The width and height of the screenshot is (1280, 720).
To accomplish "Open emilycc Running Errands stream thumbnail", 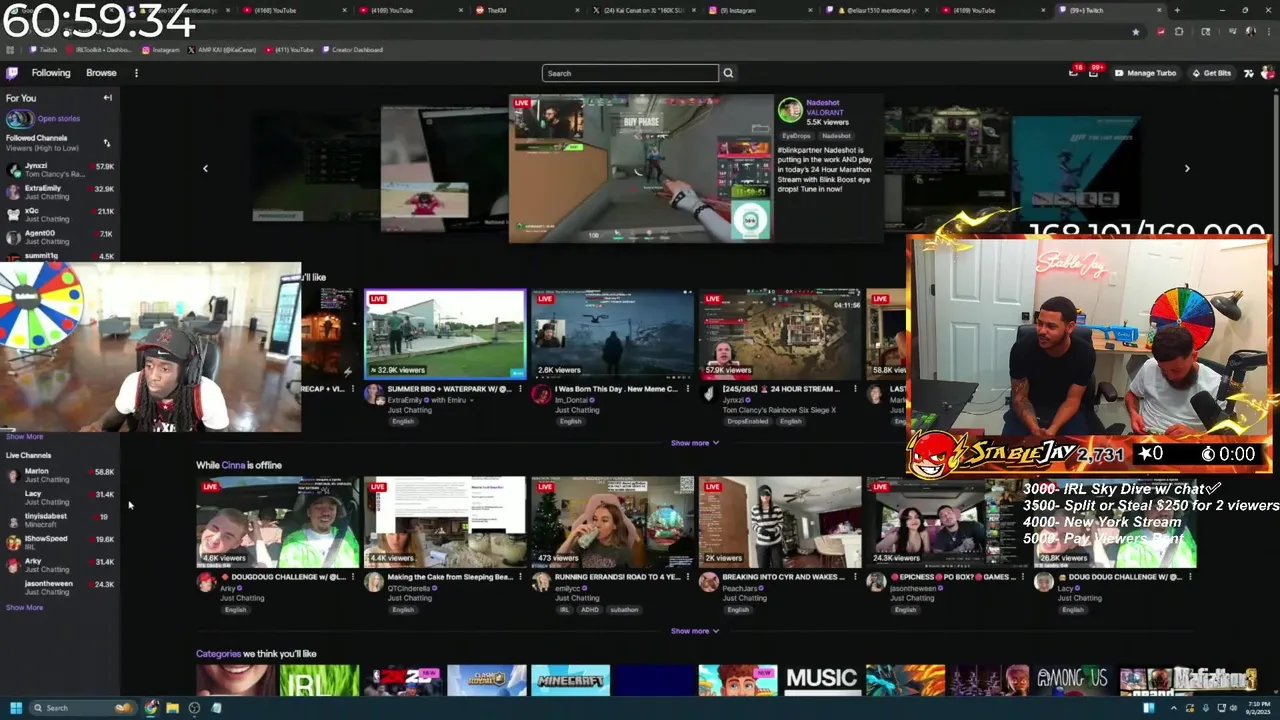I will click(x=612, y=522).
